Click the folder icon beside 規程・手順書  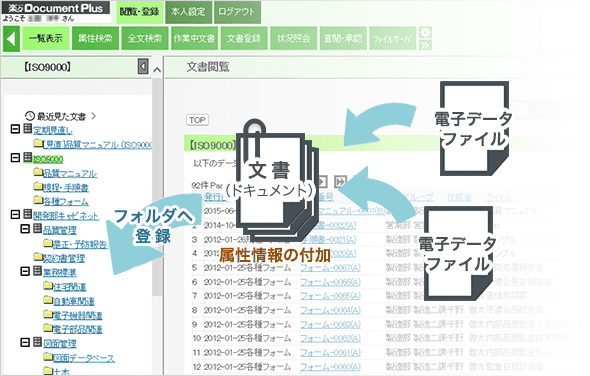tap(38, 186)
